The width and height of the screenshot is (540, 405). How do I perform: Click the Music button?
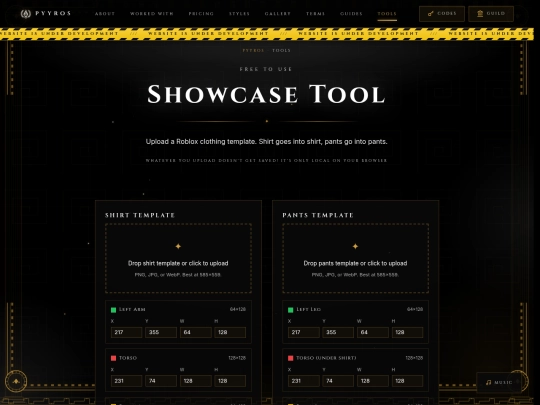pos(499,382)
